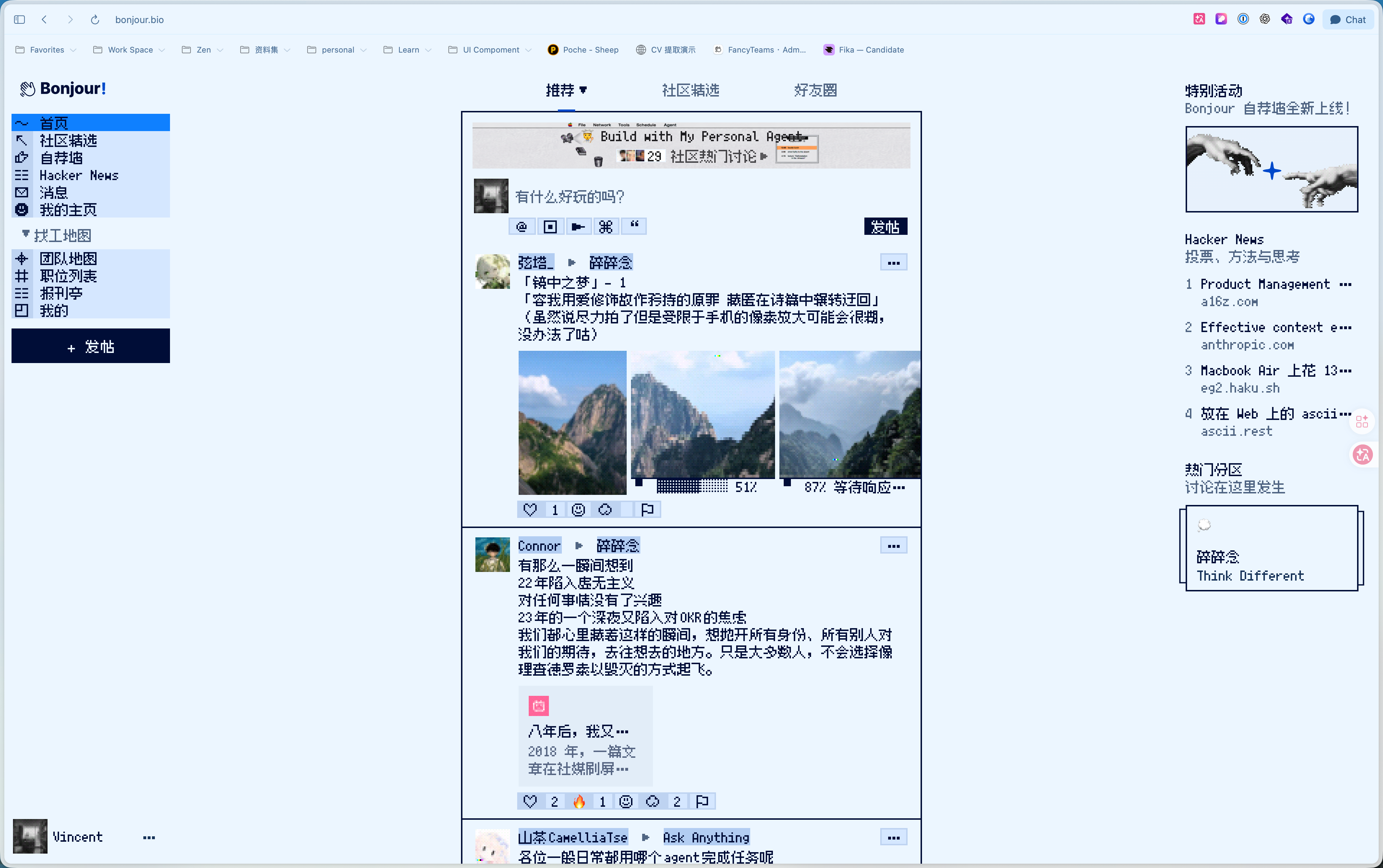This screenshot has width=1383, height=868.
Task: Click fire reaction on Connor's post
Action: (579, 801)
